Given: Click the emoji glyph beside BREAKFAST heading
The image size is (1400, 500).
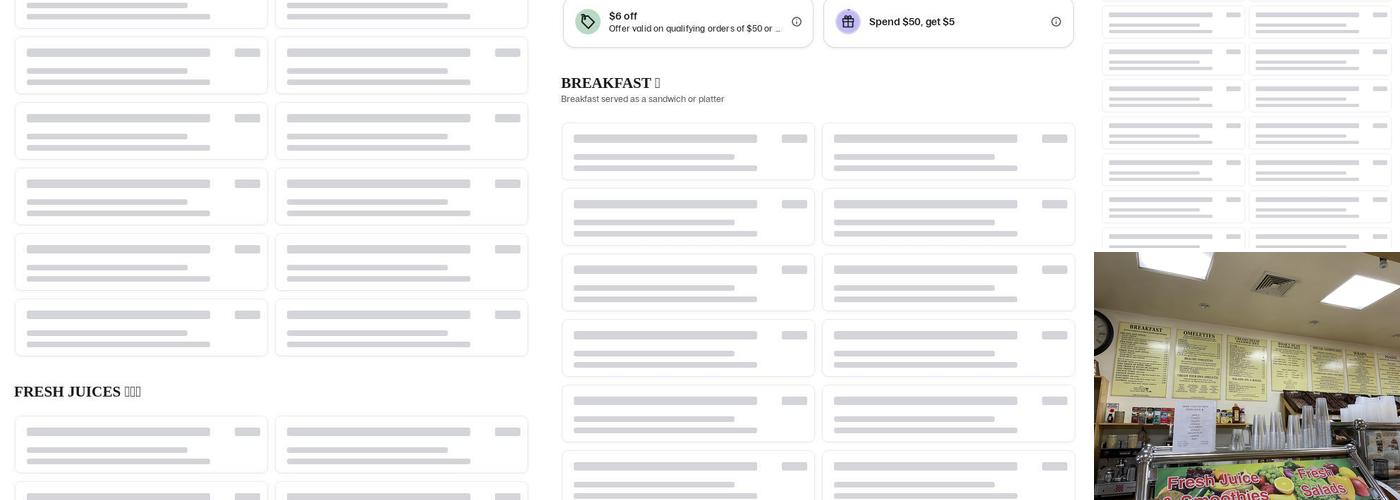Looking at the screenshot, I should pyautogui.click(x=657, y=83).
